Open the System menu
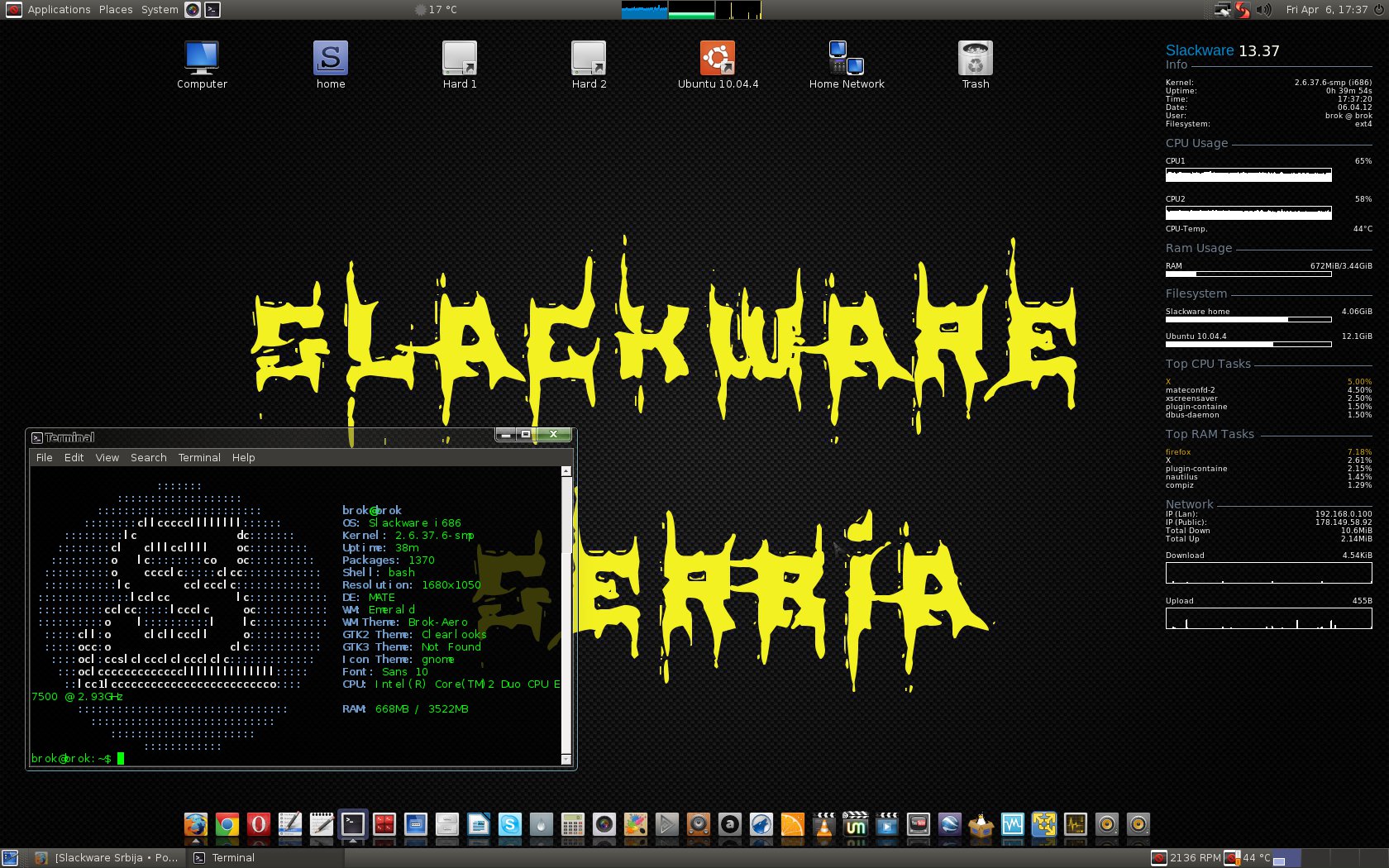This screenshot has height=868, width=1389. coord(160,10)
